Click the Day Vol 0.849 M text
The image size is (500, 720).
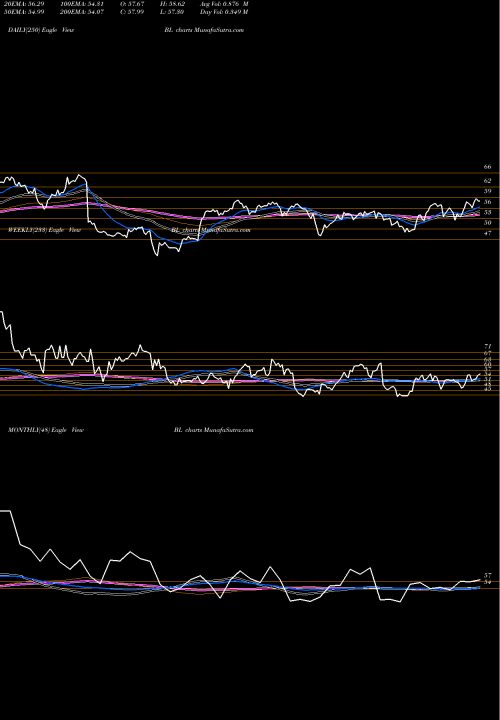coord(224,12)
